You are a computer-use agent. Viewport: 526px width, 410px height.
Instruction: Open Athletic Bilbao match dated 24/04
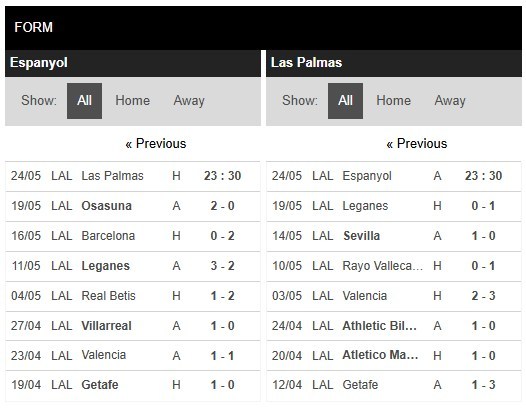[x=394, y=326]
